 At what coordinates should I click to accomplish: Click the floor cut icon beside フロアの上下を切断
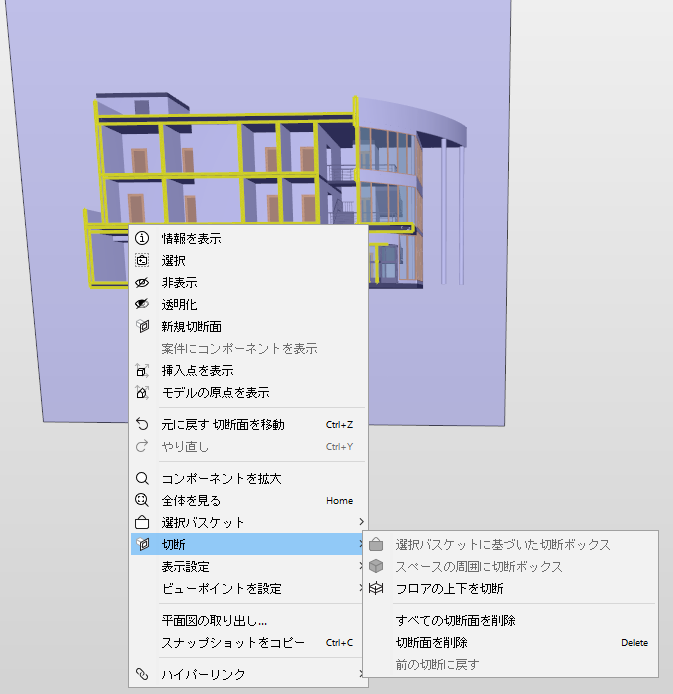[376, 588]
